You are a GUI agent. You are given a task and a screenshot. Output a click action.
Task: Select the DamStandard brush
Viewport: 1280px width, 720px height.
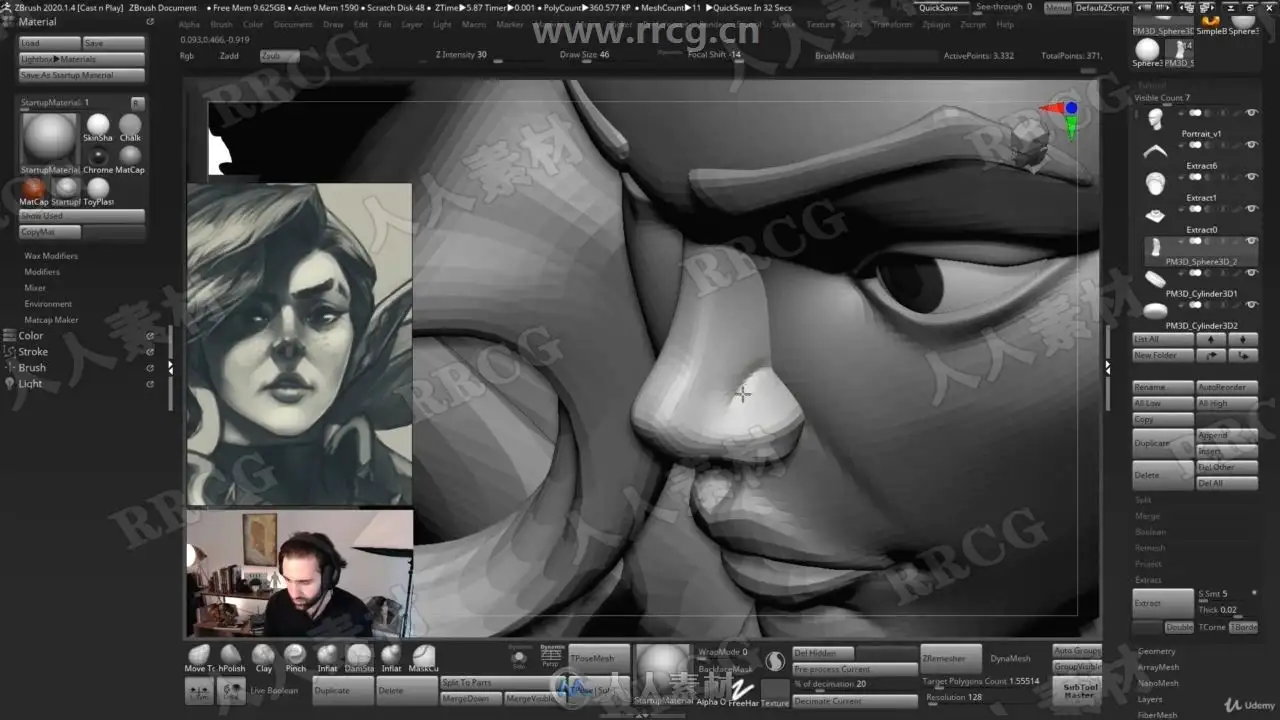[x=359, y=657]
